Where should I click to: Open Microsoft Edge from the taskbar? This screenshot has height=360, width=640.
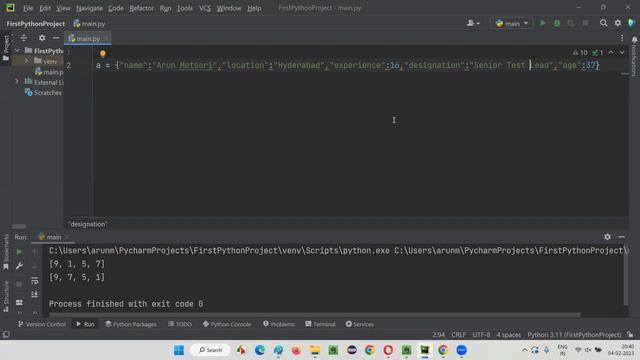(260, 350)
